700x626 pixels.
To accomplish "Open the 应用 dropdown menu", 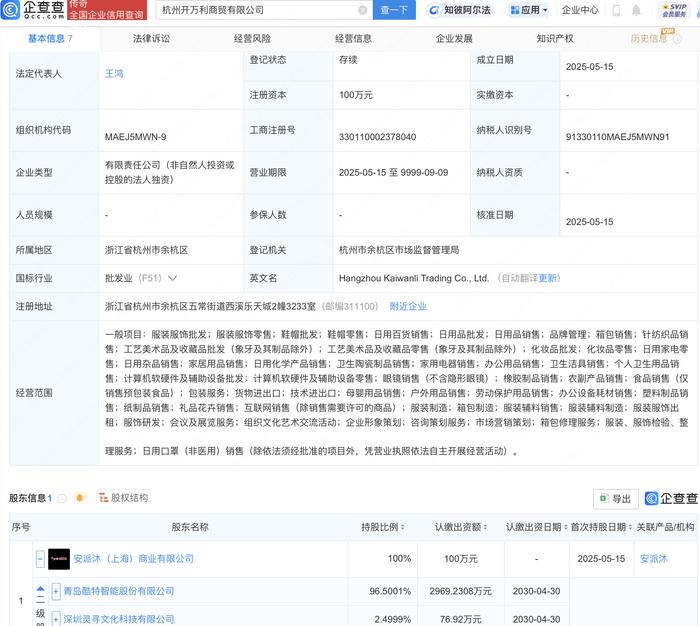I will 529,10.
